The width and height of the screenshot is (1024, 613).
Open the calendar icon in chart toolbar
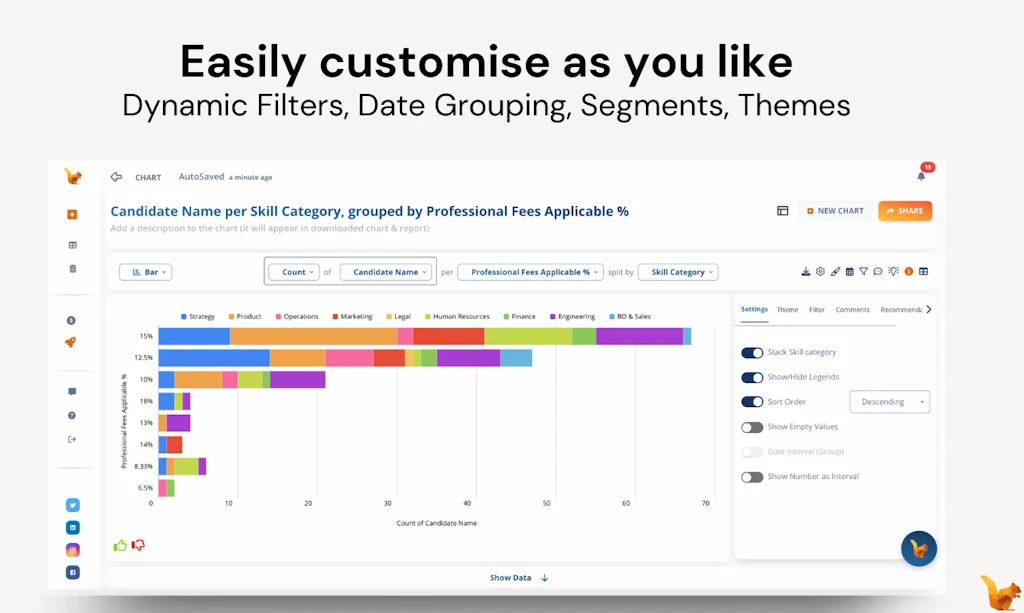[850, 271]
